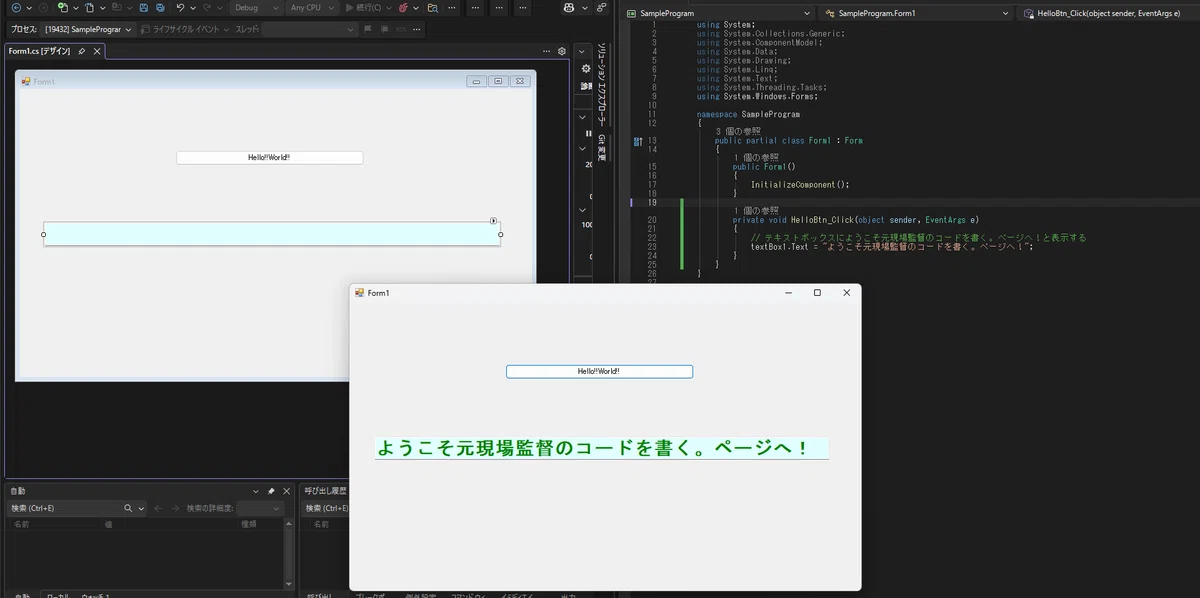Open the SampleProgram project navigation dropdown
This screenshot has height=598, width=1200.
[718, 14]
